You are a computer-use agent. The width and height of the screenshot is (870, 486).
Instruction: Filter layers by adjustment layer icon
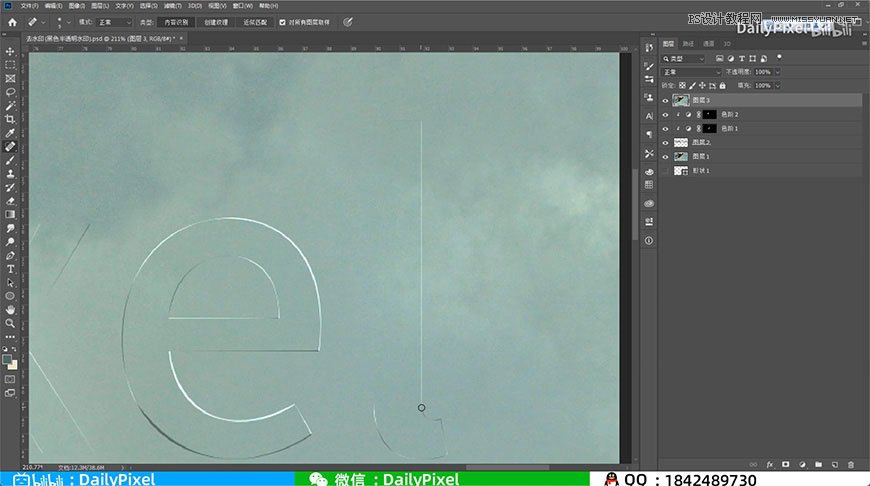coord(730,58)
